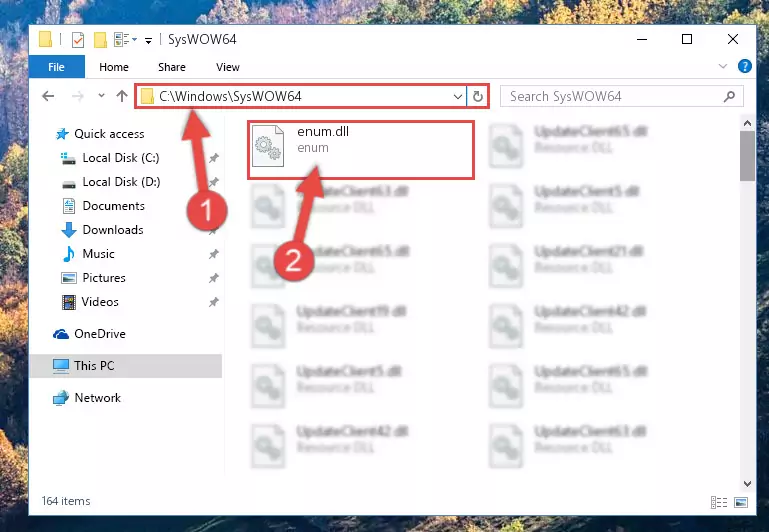
Task: Open Local Disk (D:) in sidebar
Action: click(121, 182)
